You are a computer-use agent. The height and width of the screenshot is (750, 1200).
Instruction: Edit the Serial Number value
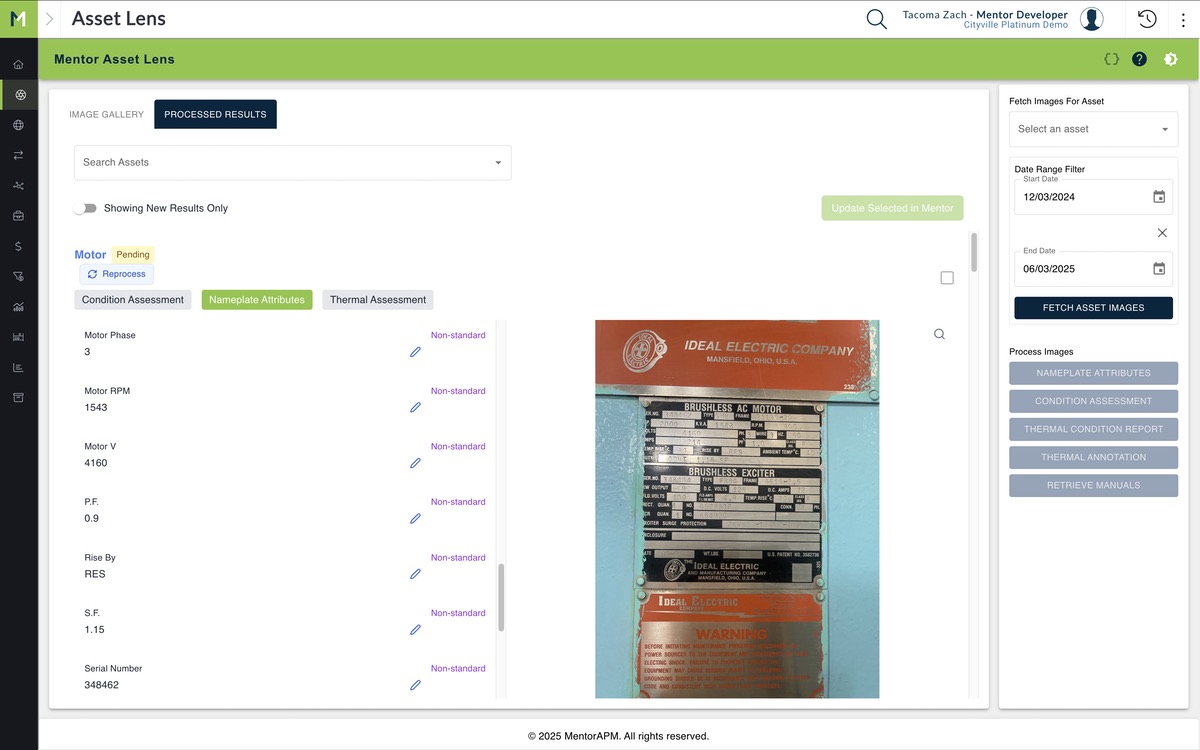tap(415, 685)
